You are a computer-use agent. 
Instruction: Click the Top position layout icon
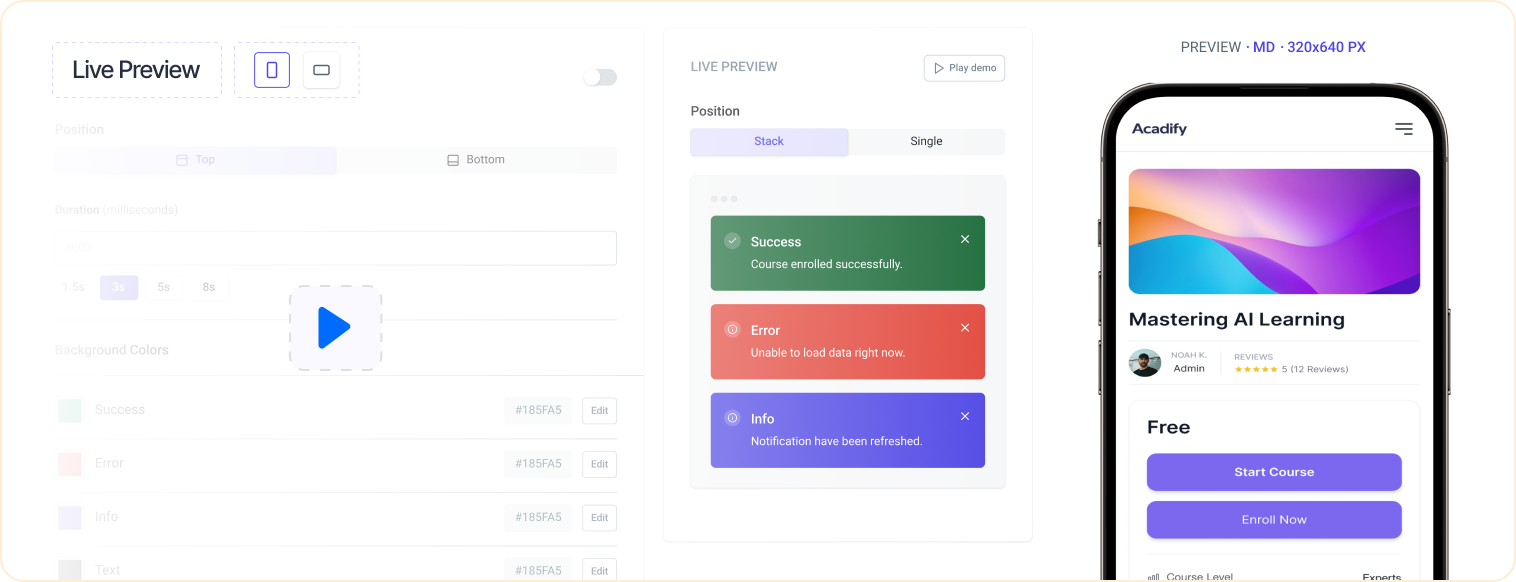pyautogui.click(x=182, y=160)
